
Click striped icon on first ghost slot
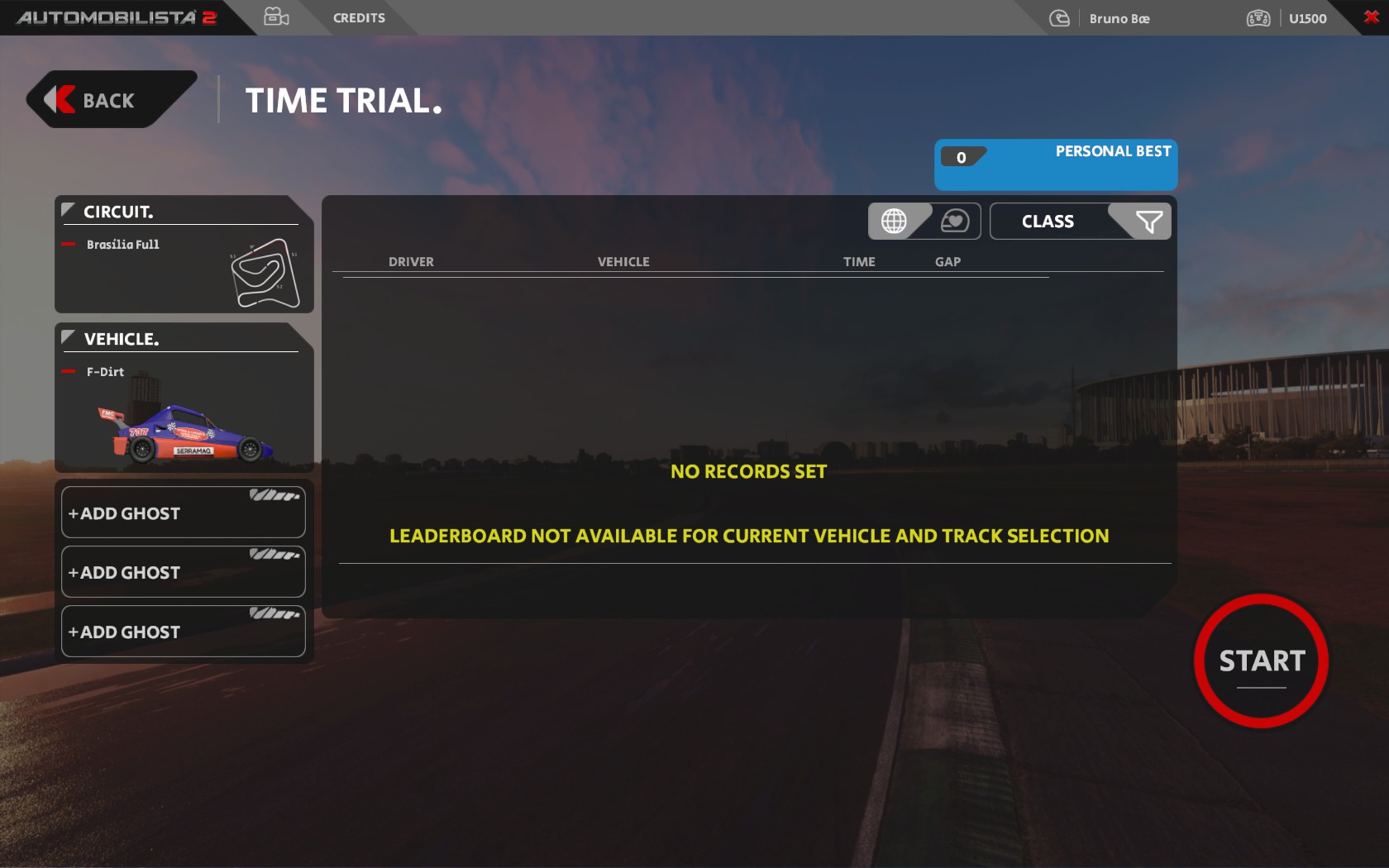pos(274,495)
